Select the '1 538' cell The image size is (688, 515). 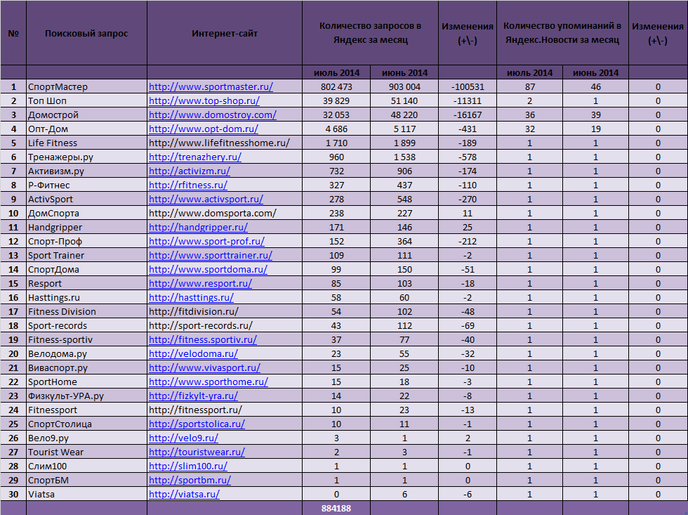404,157
